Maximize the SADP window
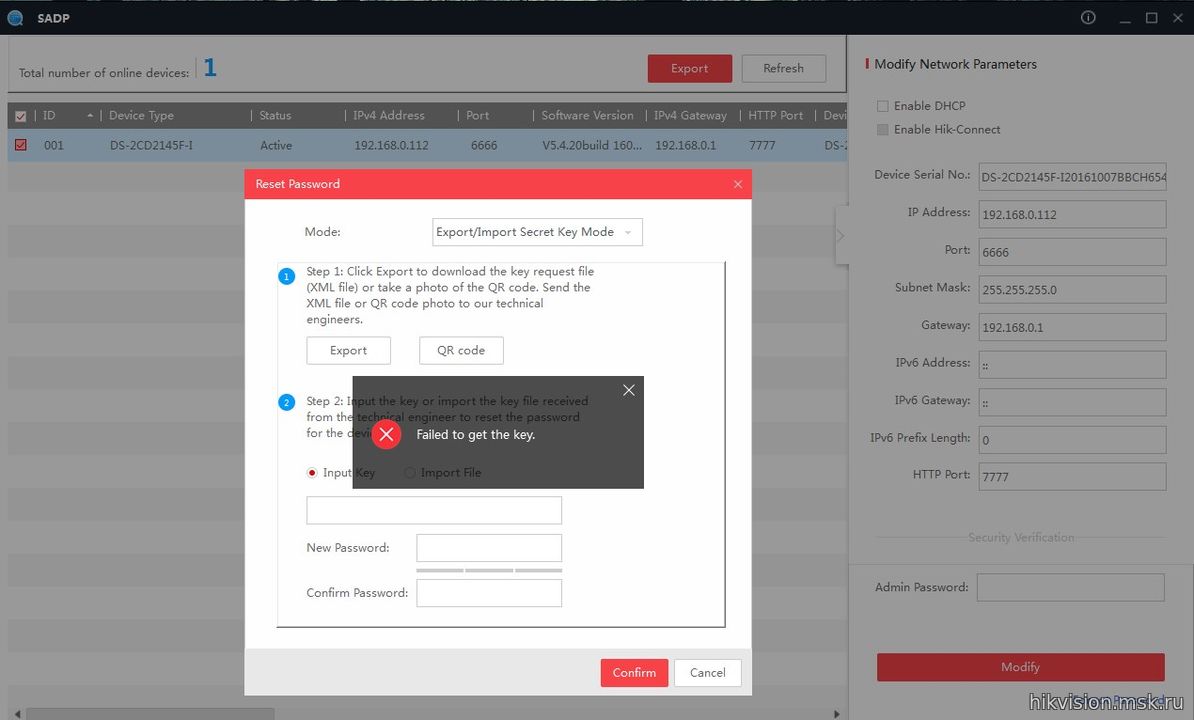The width and height of the screenshot is (1194, 720). pos(1151,18)
